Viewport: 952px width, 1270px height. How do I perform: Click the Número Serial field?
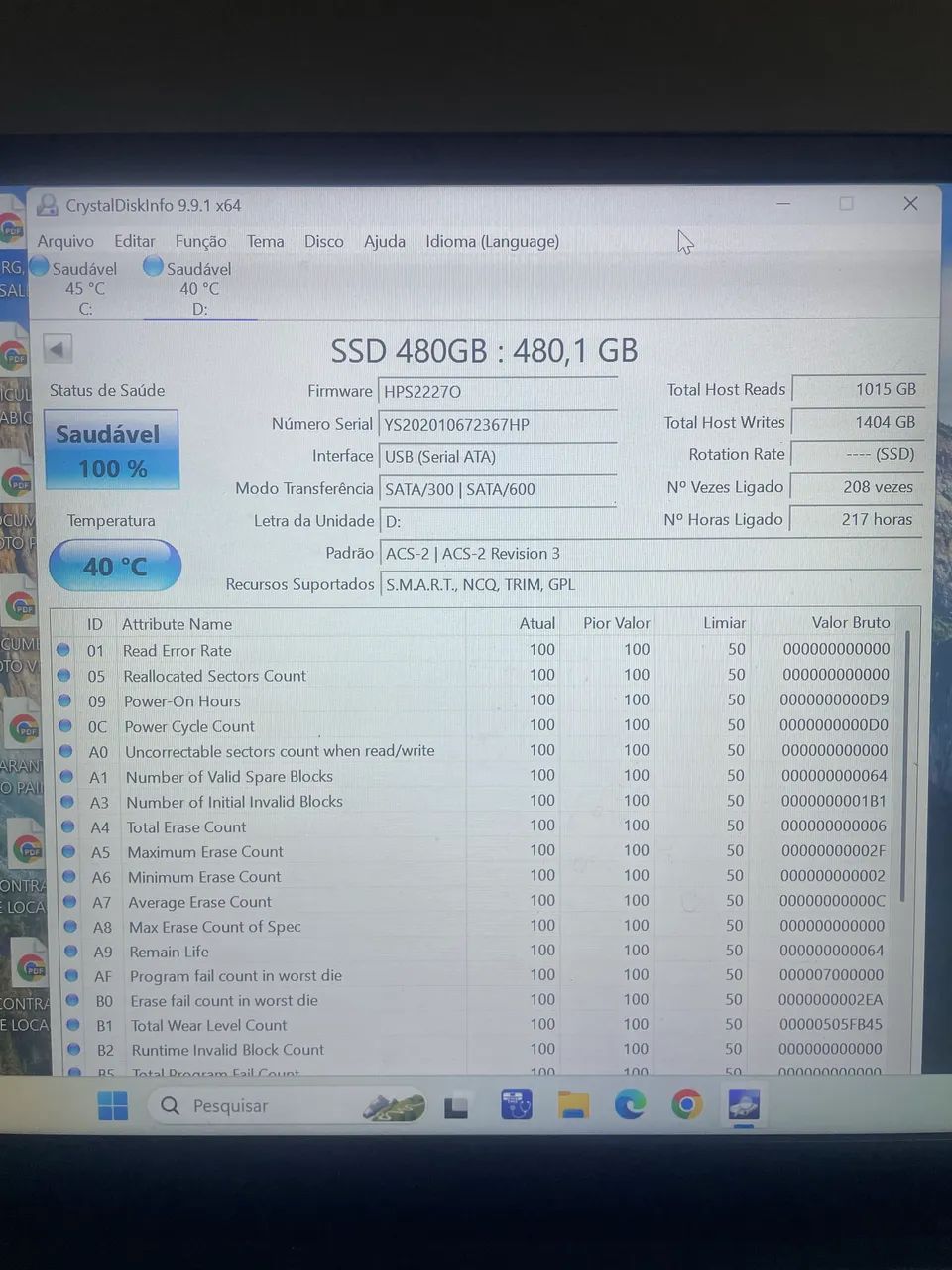497,424
